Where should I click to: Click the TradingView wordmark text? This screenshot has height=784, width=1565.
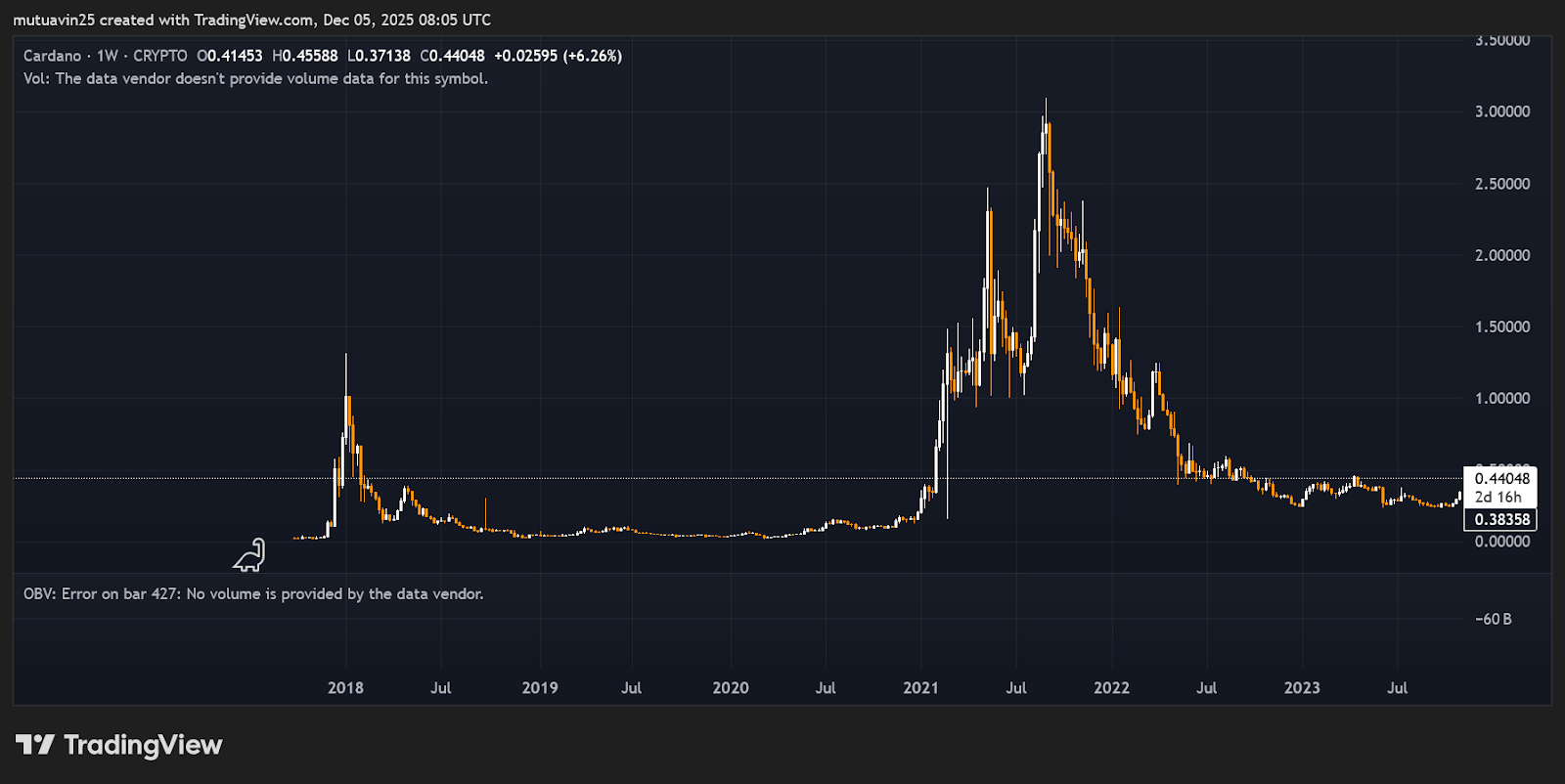coord(143,745)
